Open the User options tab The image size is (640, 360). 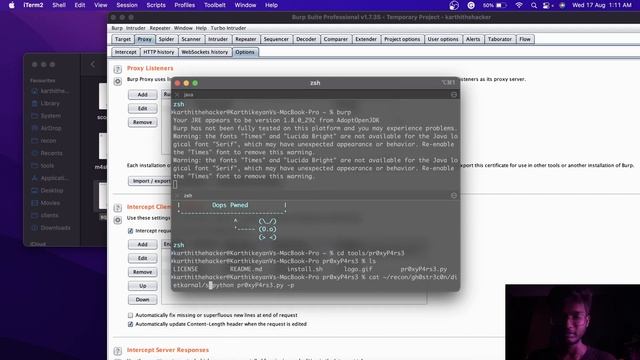(x=443, y=39)
